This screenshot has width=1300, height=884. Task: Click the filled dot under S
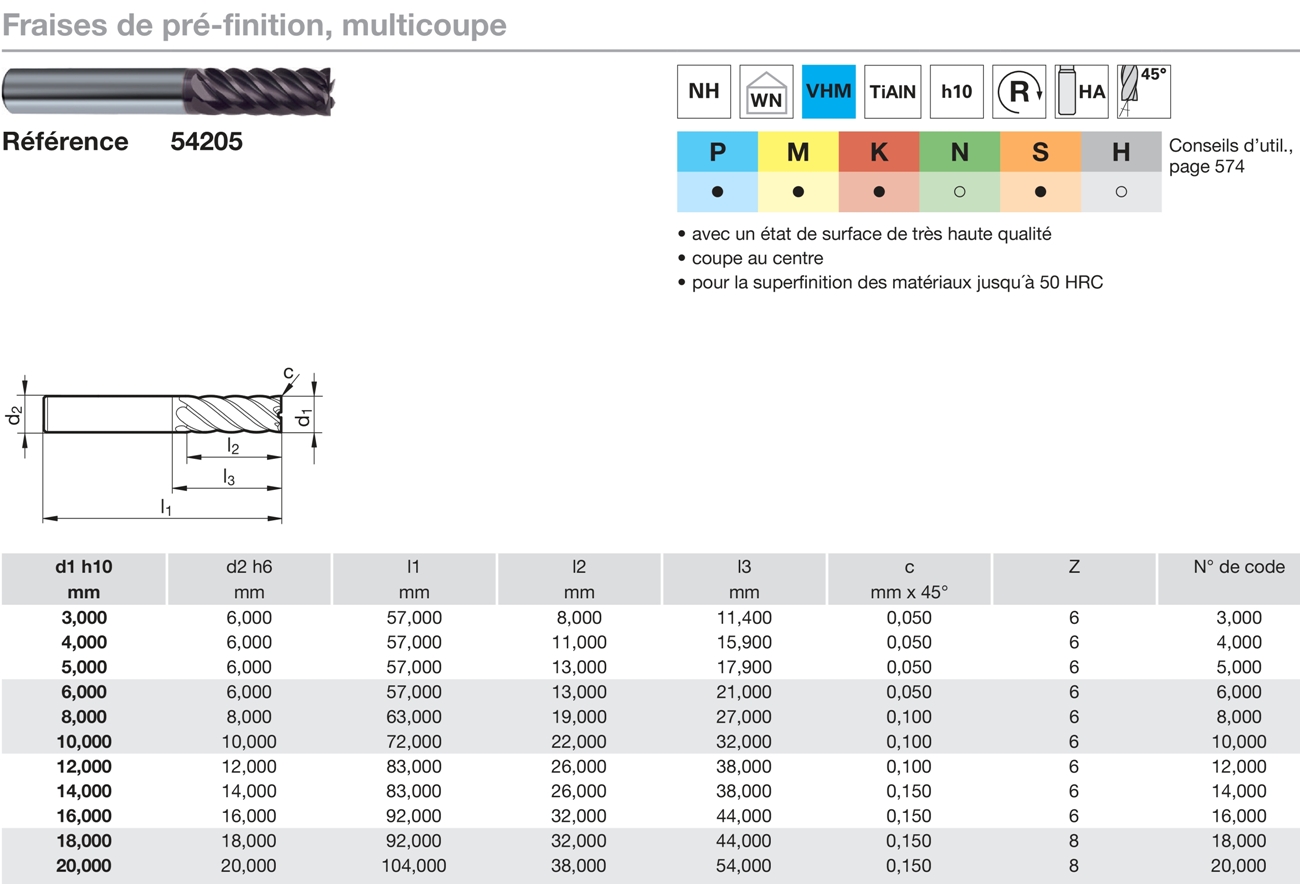tap(1041, 192)
